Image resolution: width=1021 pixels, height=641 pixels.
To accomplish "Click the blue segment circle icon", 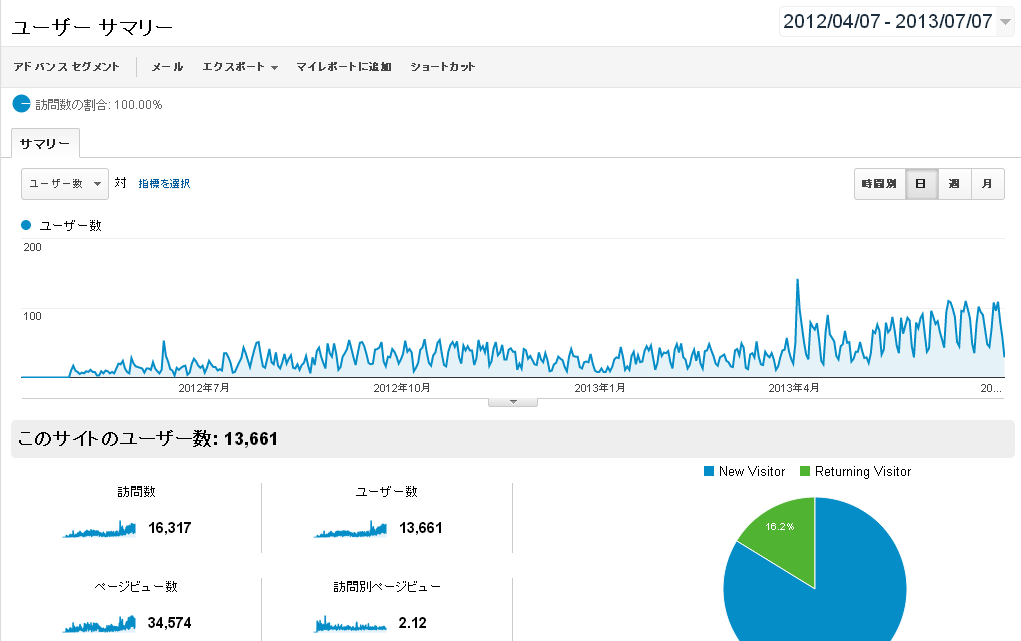I will (21, 104).
